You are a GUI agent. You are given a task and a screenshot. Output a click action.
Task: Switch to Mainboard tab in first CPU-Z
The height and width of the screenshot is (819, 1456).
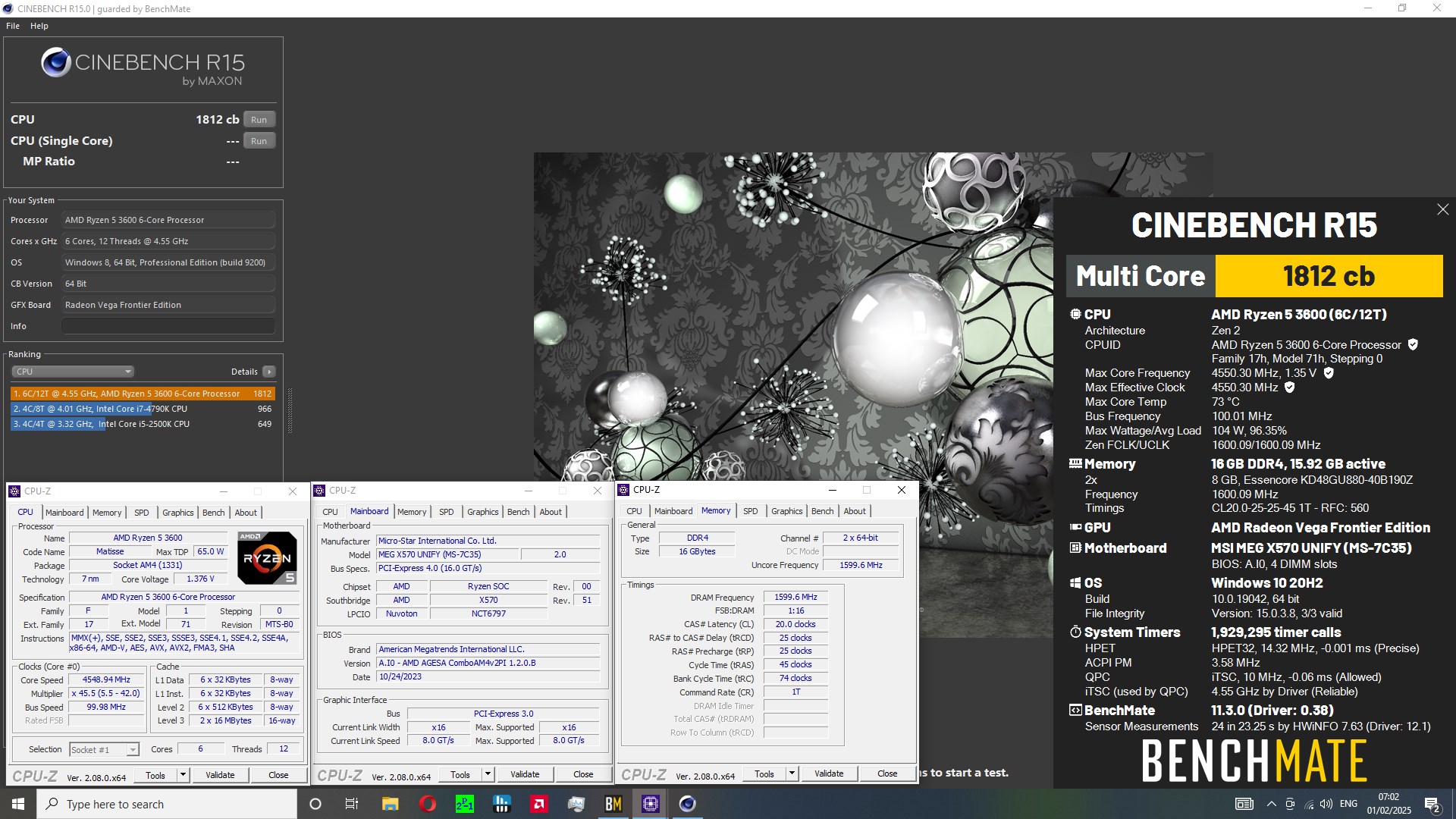(x=64, y=513)
